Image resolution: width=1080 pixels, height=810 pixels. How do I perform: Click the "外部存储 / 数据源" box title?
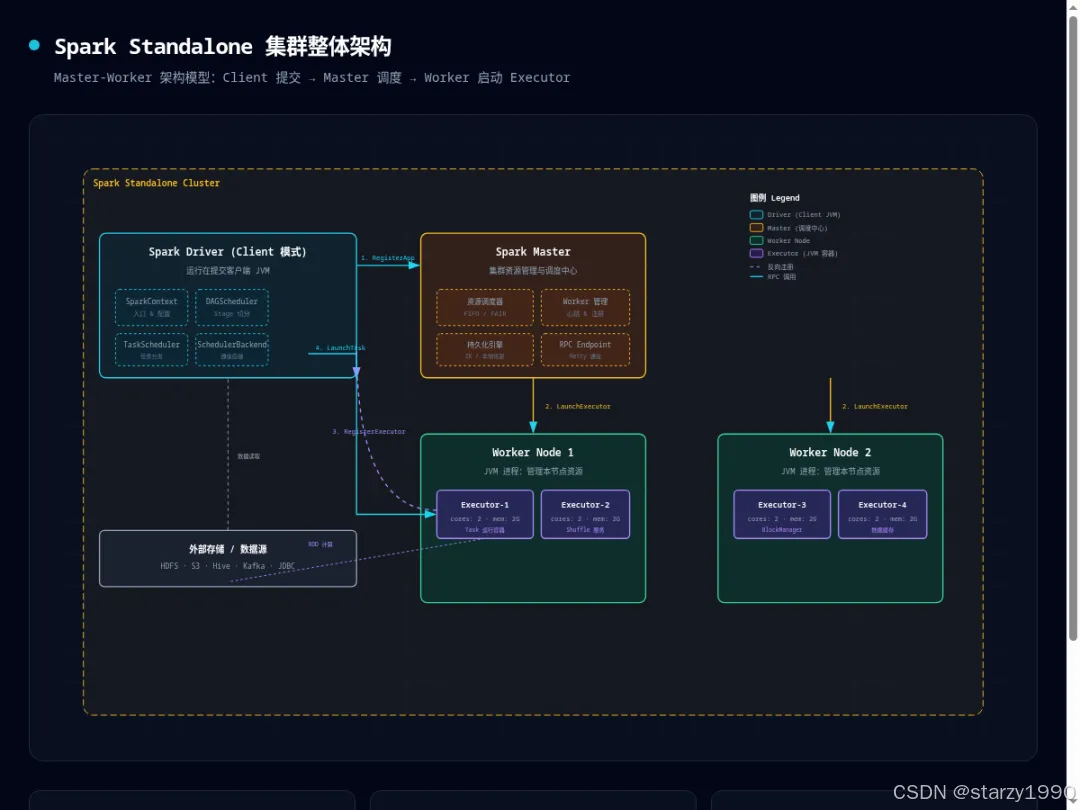coord(228,549)
